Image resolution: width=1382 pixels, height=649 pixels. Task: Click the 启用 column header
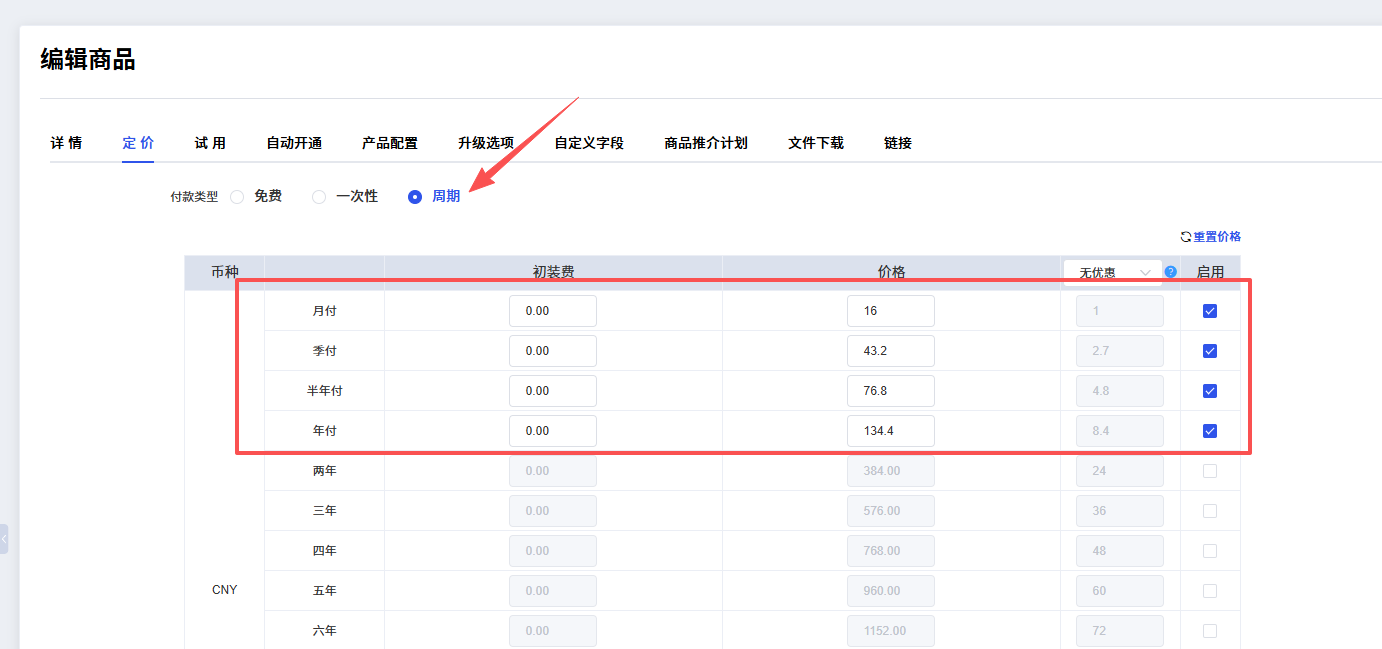click(x=1210, y=272)
